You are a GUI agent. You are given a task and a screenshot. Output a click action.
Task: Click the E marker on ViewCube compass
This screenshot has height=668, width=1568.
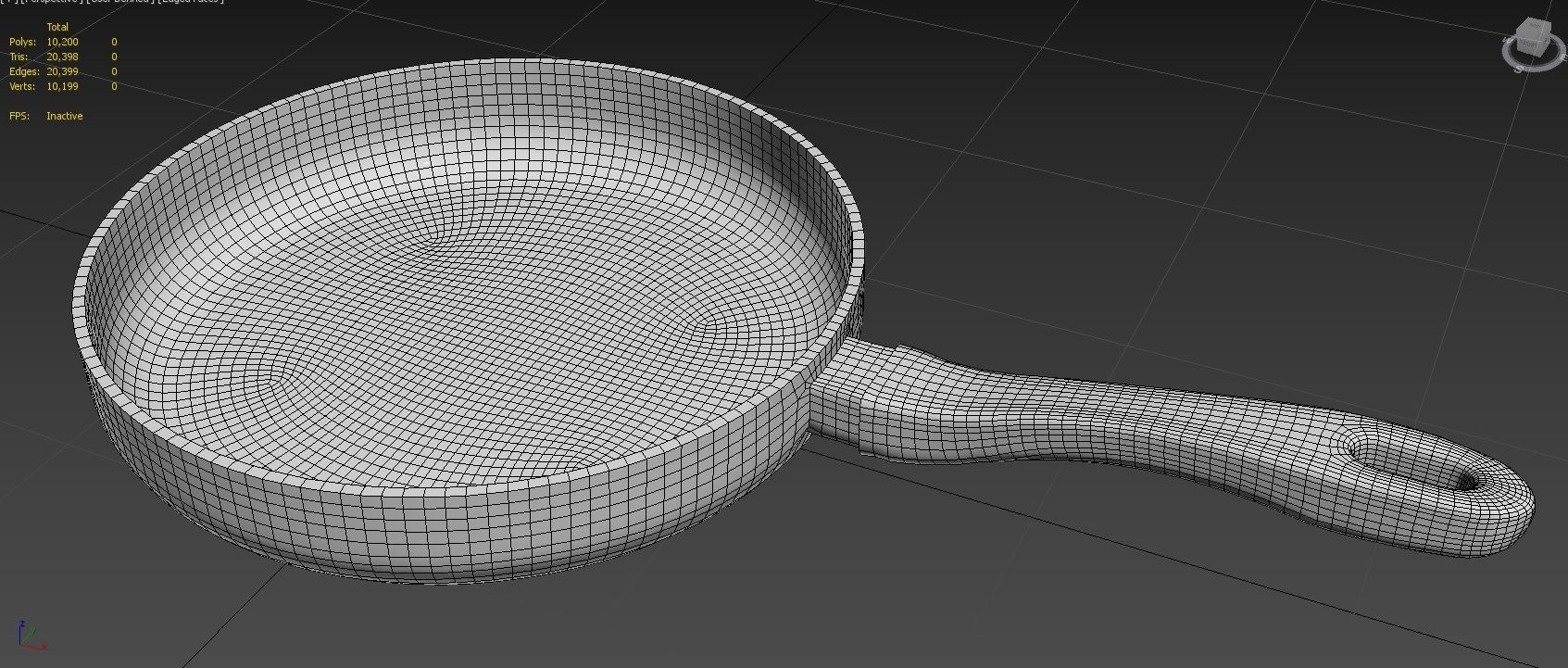coord(1563,57)
